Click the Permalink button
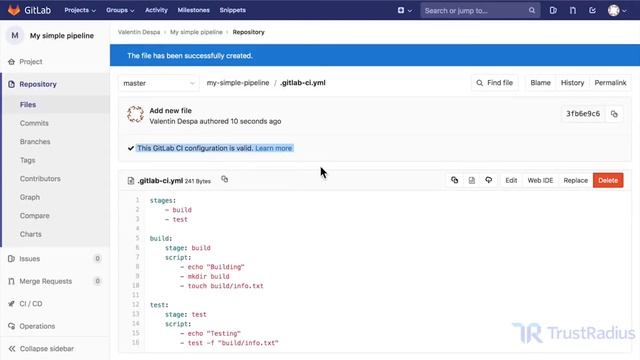Screen dimensions: 640x360 tap(610, 83)
